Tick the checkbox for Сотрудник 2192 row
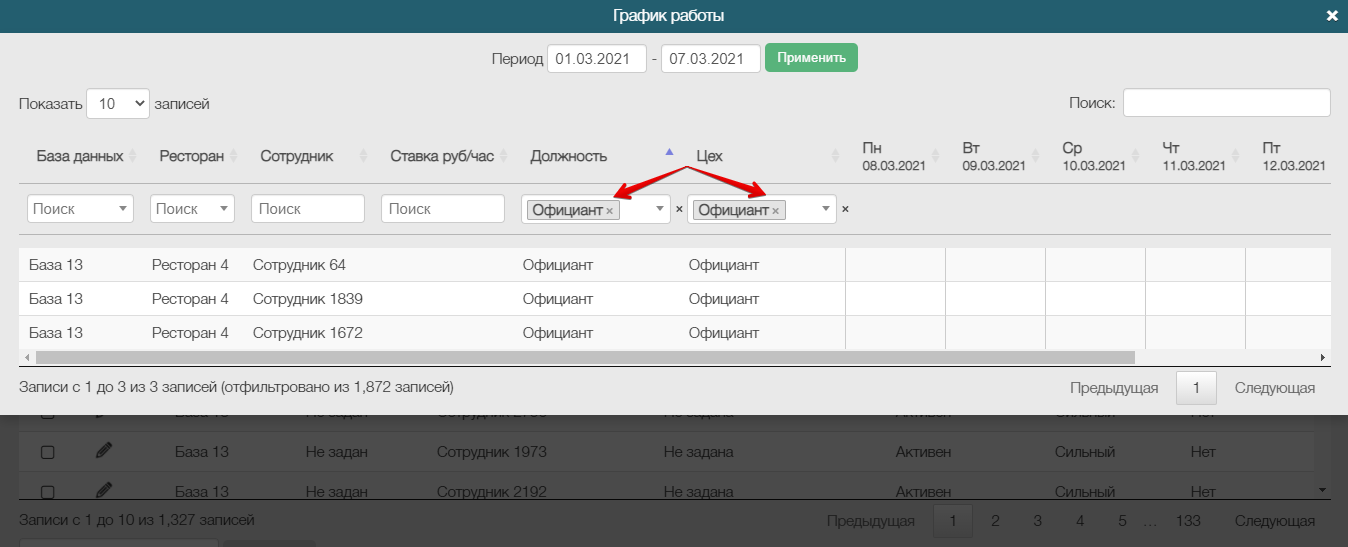 47,492
